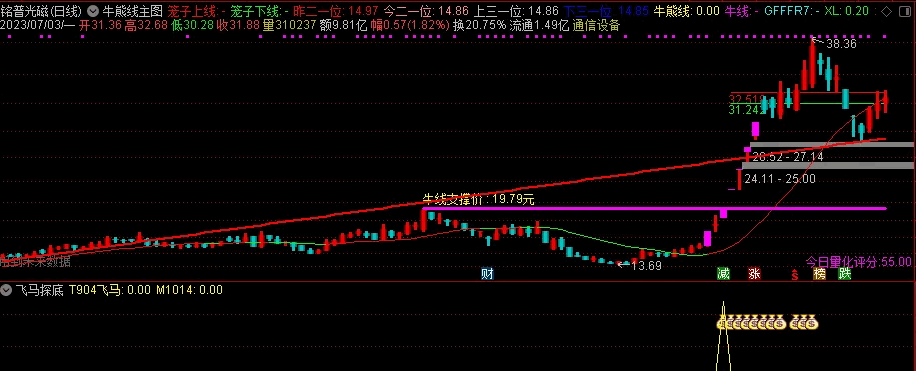Click the 流通1.49亿 float shares value
Viewport: 916px width, 371px height.
pyautogui.click(x=539, y=25)
